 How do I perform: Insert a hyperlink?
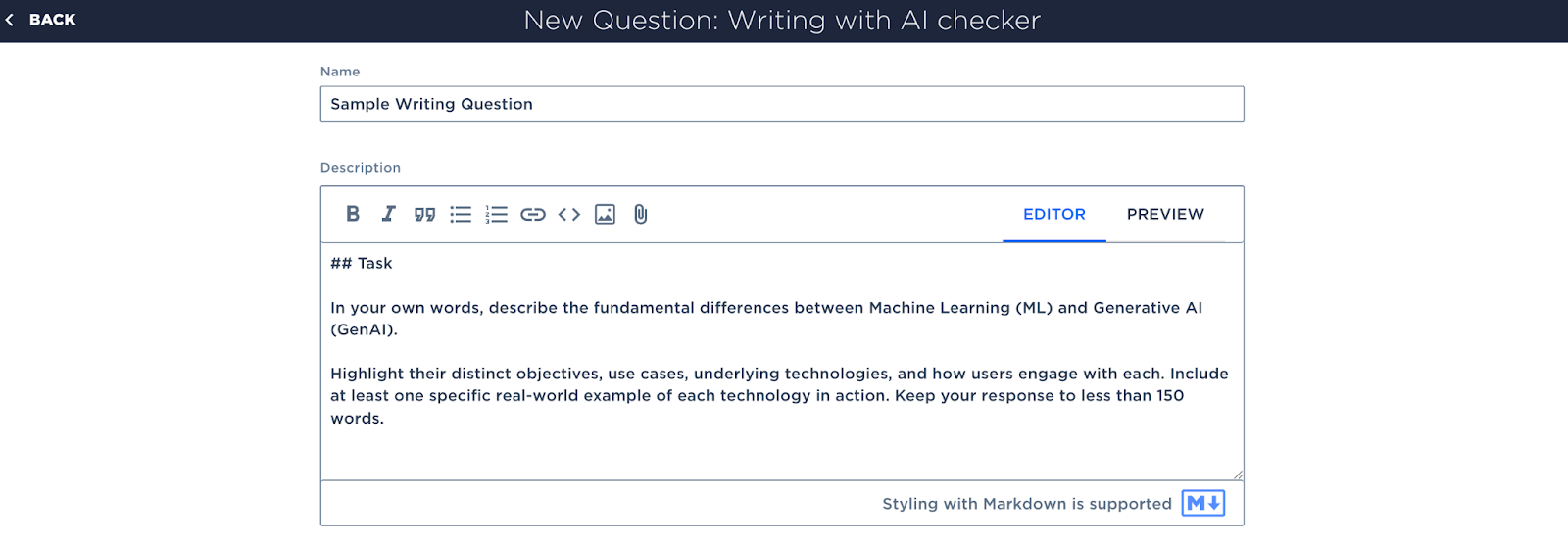pyautogui.click(x=533, y=214)
